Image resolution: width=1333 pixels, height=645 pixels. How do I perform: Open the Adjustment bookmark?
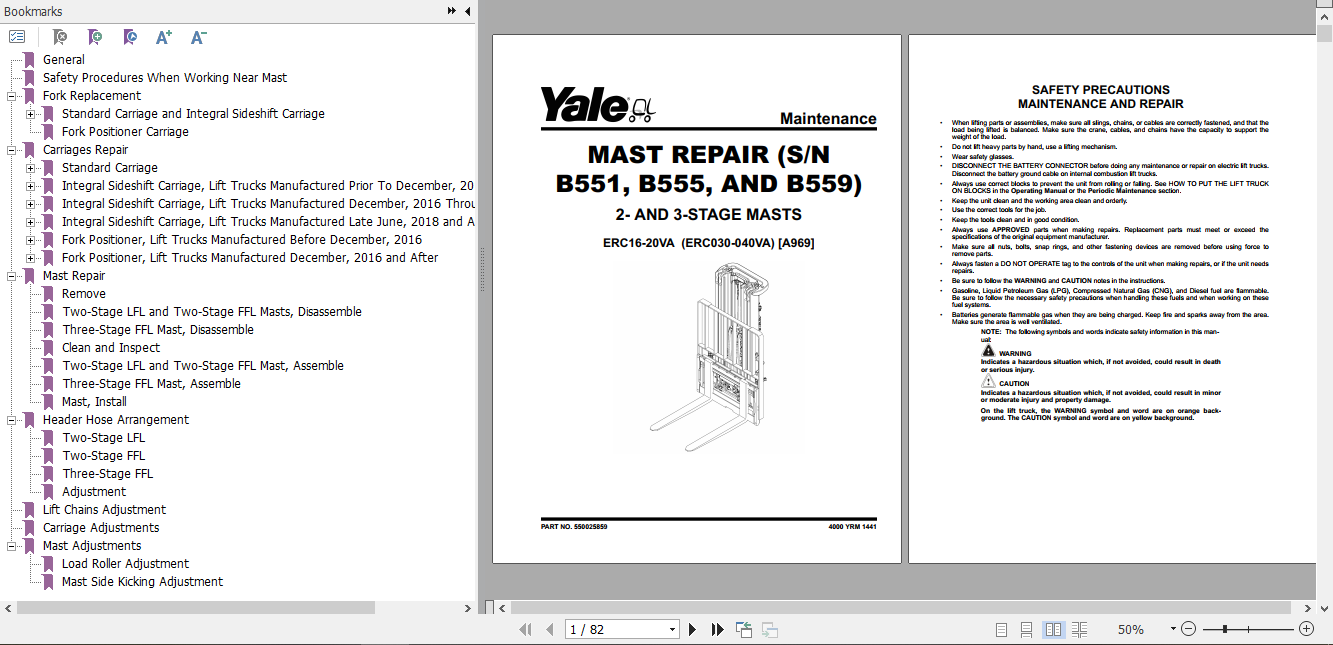pos(94,492)
